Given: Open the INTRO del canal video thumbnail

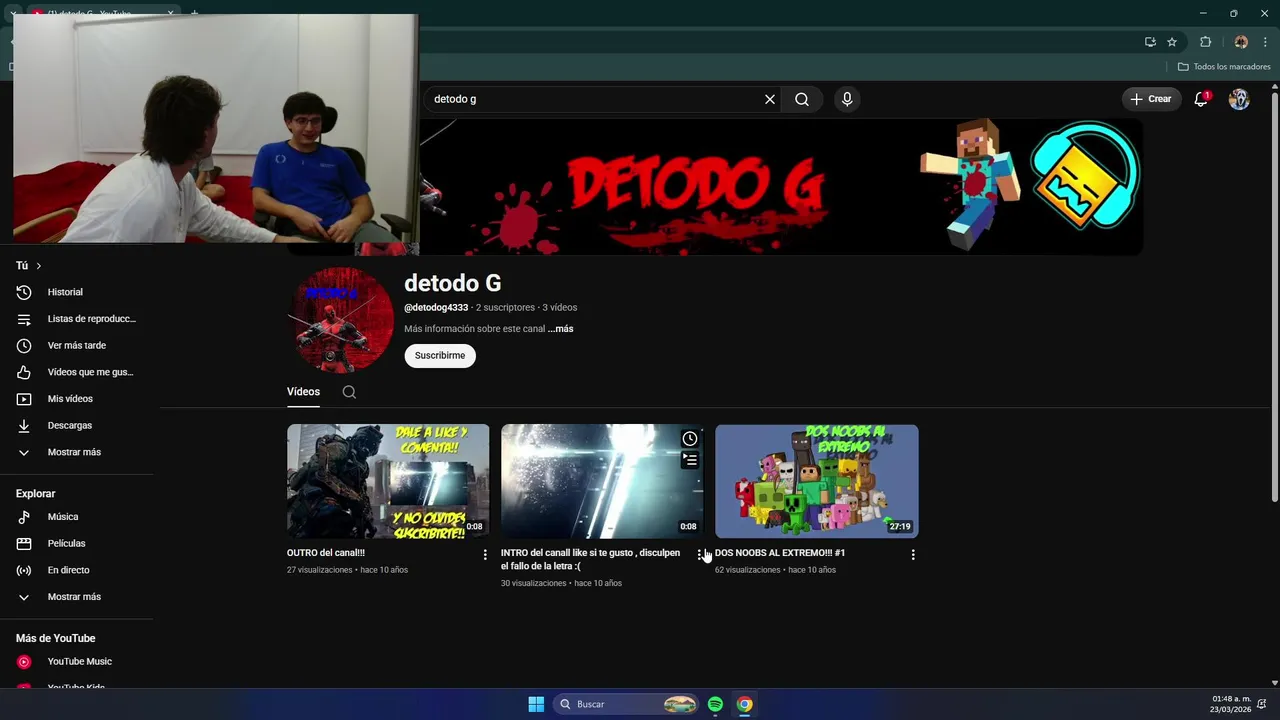Looking at the screenshot, I should 602,481.
